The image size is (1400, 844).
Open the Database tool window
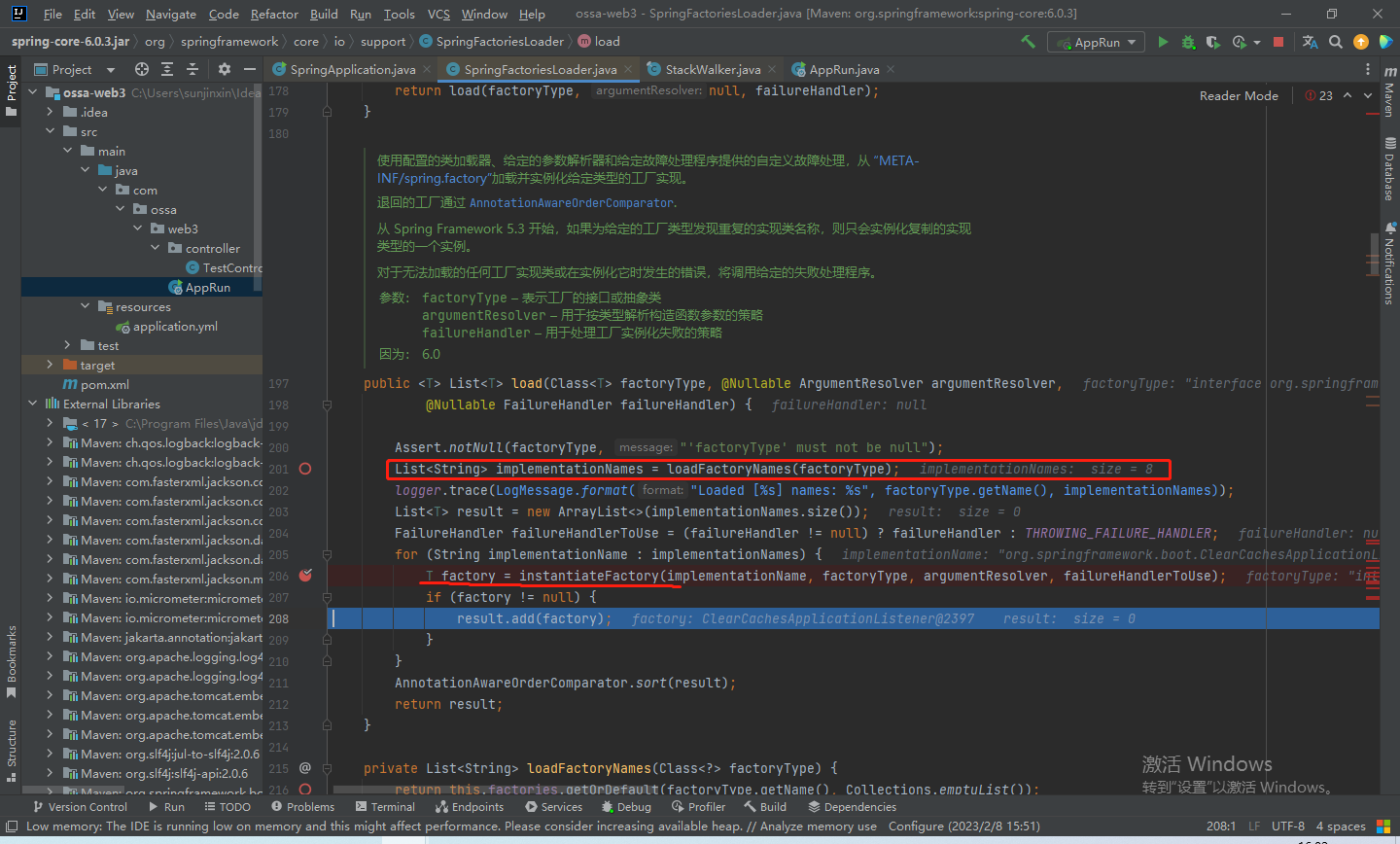[1389, 168]
